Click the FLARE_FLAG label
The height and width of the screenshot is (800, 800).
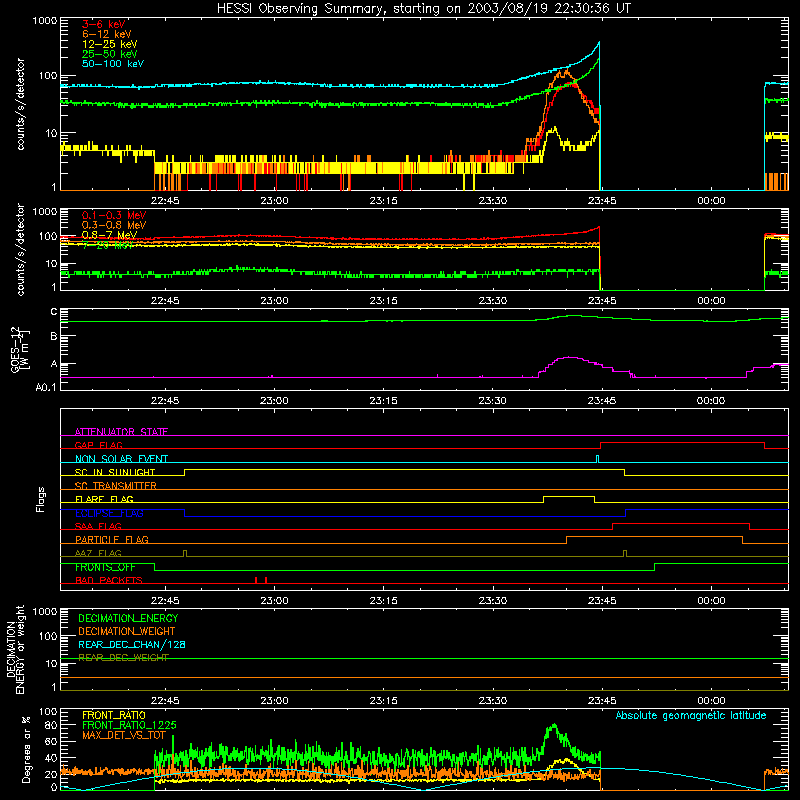104,499
